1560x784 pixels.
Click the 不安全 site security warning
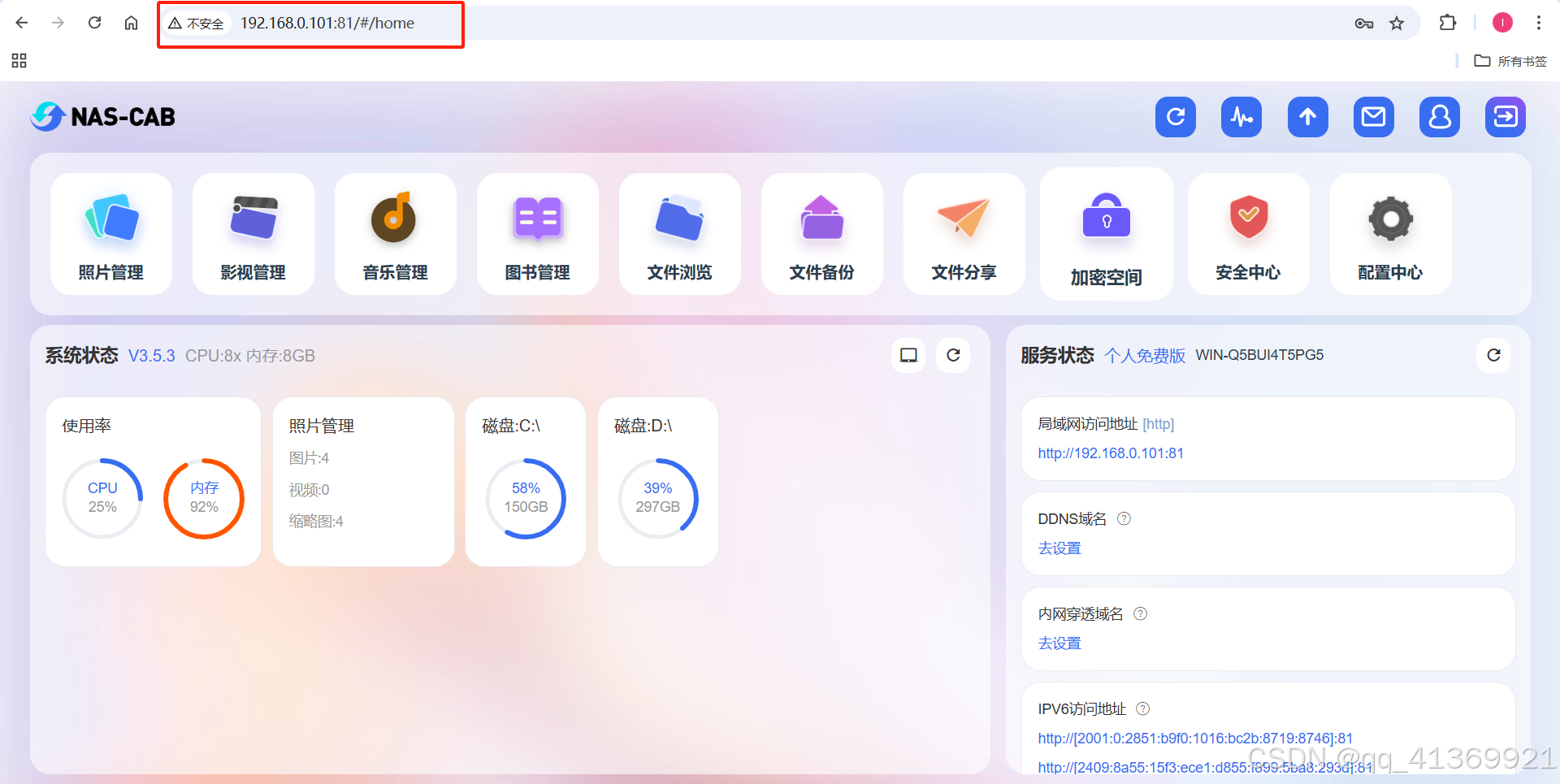pos(197,23)
